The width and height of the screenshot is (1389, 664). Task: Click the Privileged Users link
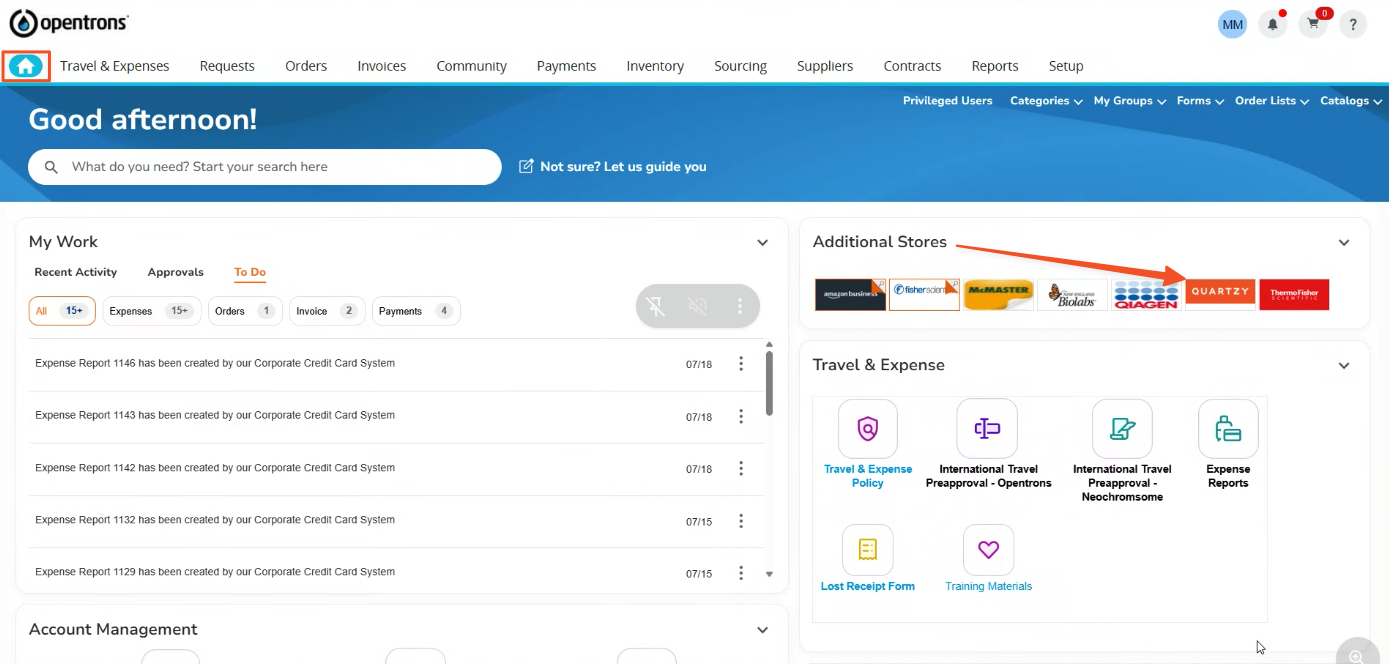pos(948,101)
